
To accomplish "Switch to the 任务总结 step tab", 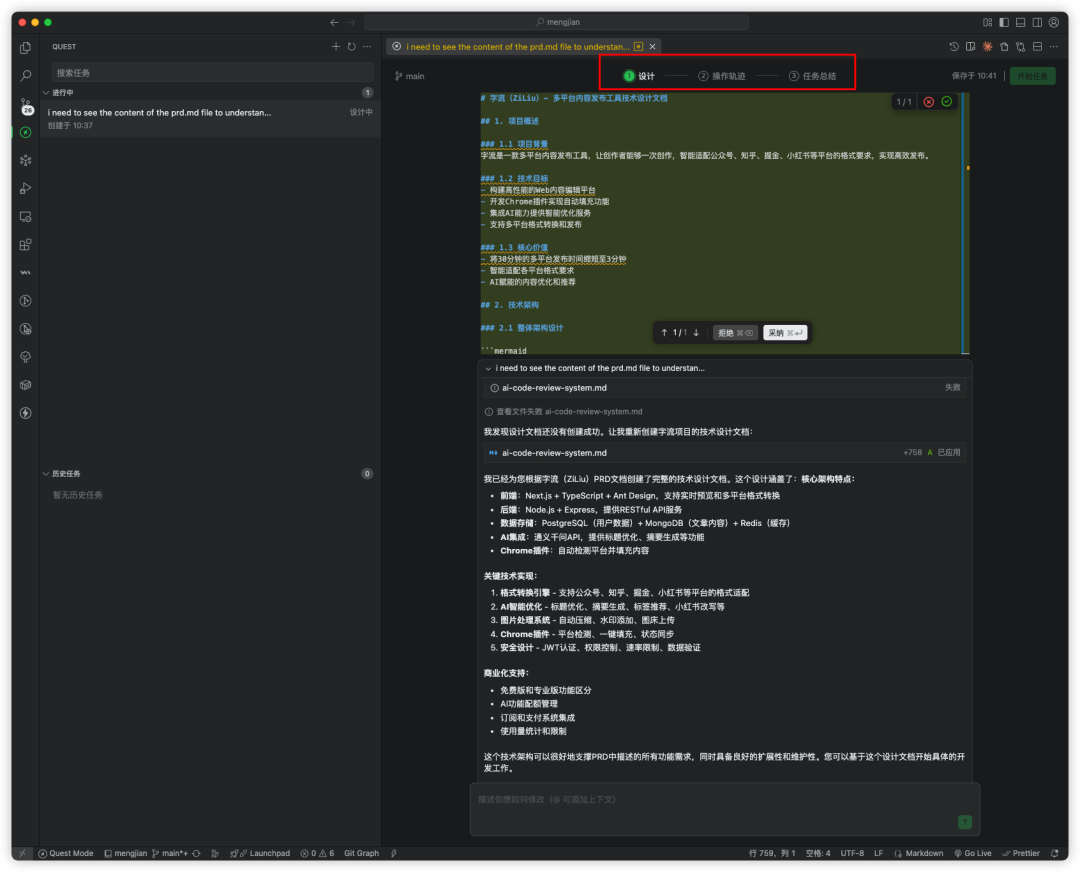I will pyautogui.click(x=812, y=76).
